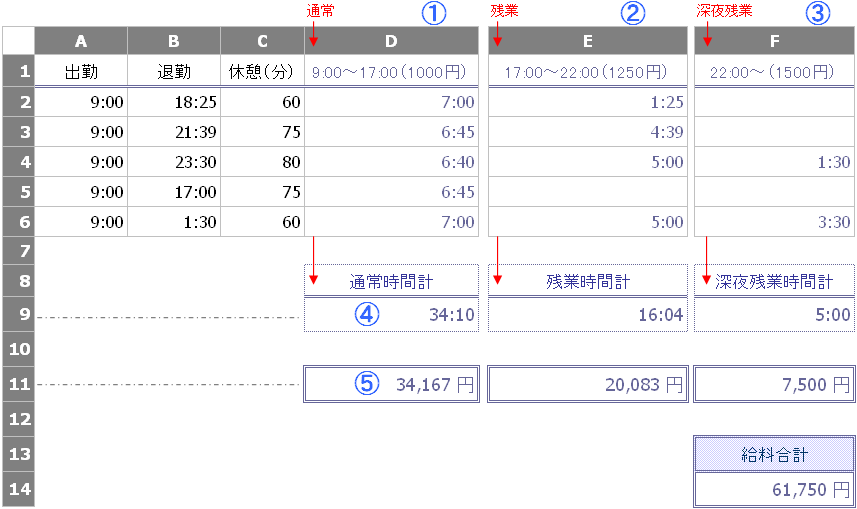Select row 9 header
Image resolution: width=857 pixels, height=509 pixels.
point(19,314)
